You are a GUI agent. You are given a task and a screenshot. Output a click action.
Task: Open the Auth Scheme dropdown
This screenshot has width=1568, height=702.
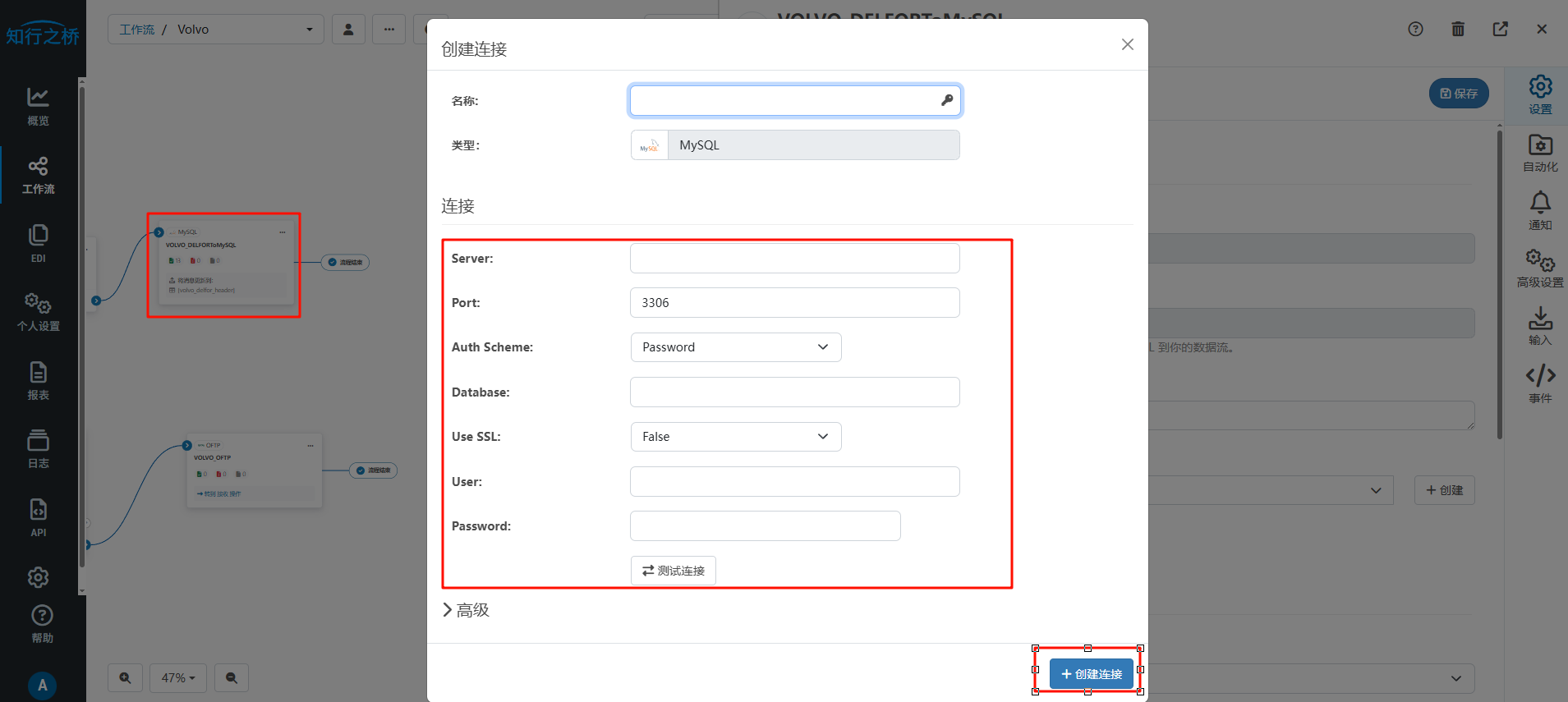[x=735, y=347]
